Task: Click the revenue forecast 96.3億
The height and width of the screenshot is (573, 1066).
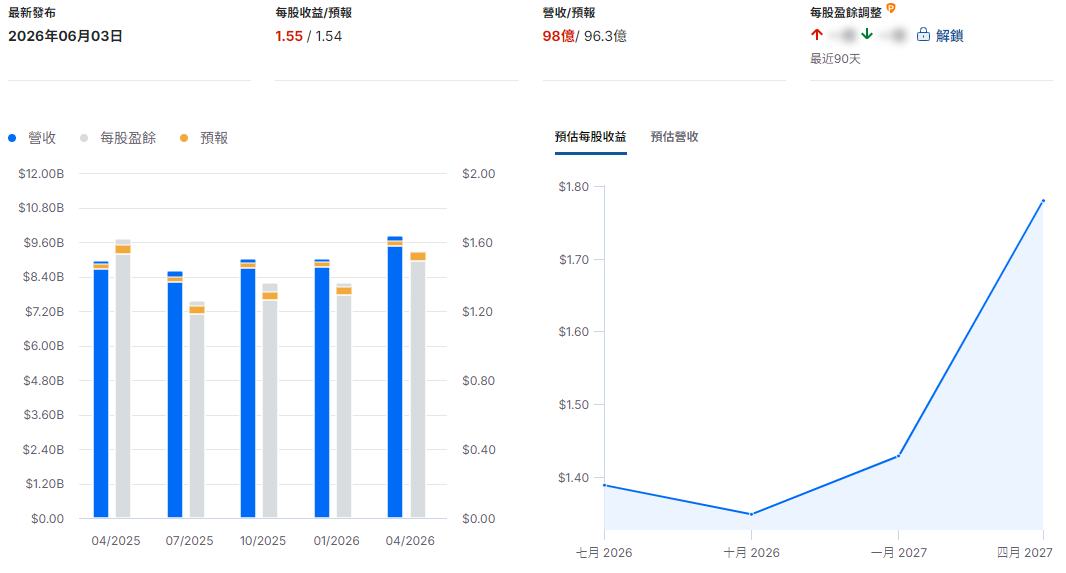Action: pyautogui.click(x=605, y=36)
